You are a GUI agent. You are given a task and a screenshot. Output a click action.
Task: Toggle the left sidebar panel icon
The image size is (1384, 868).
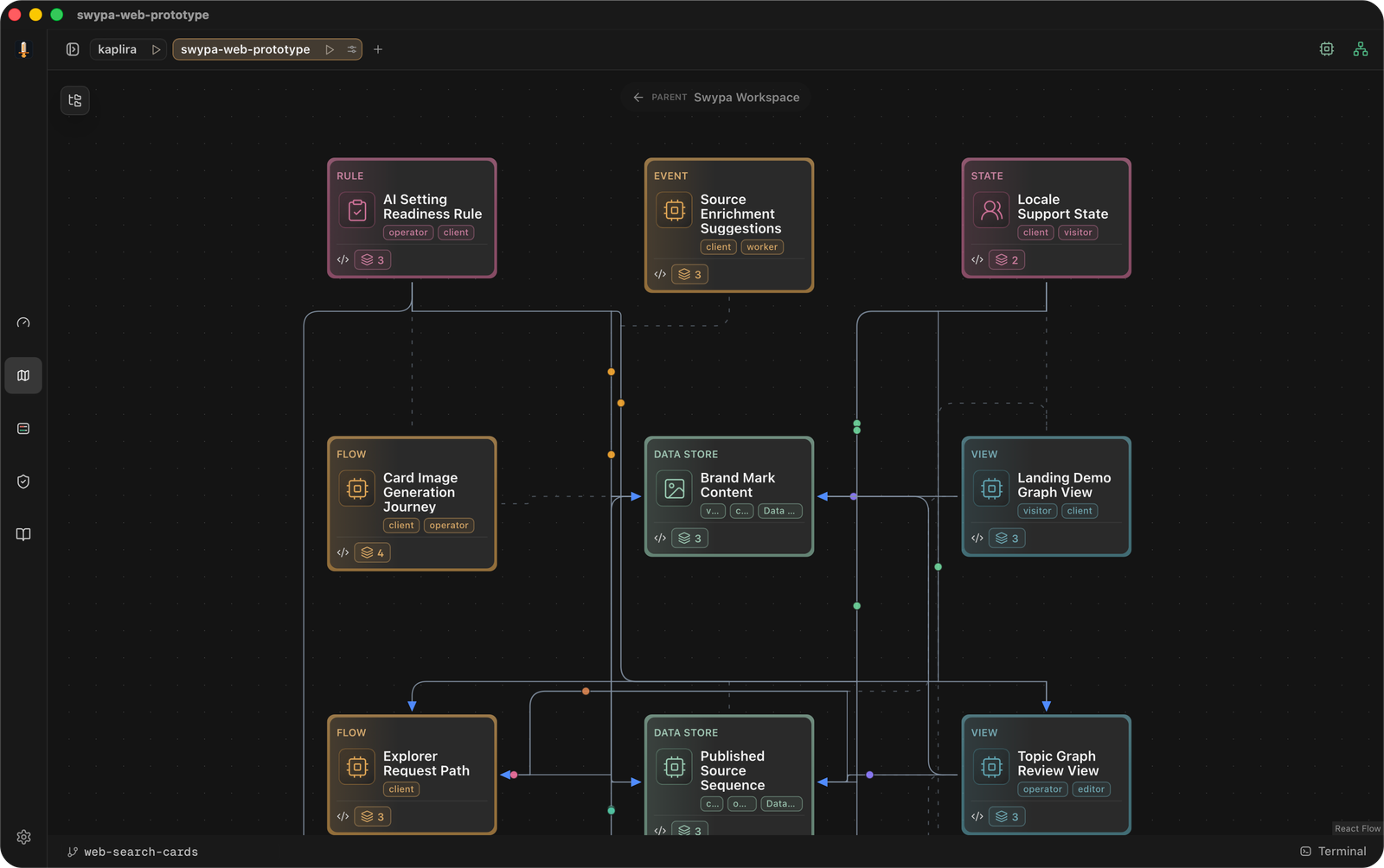(73, 49)
